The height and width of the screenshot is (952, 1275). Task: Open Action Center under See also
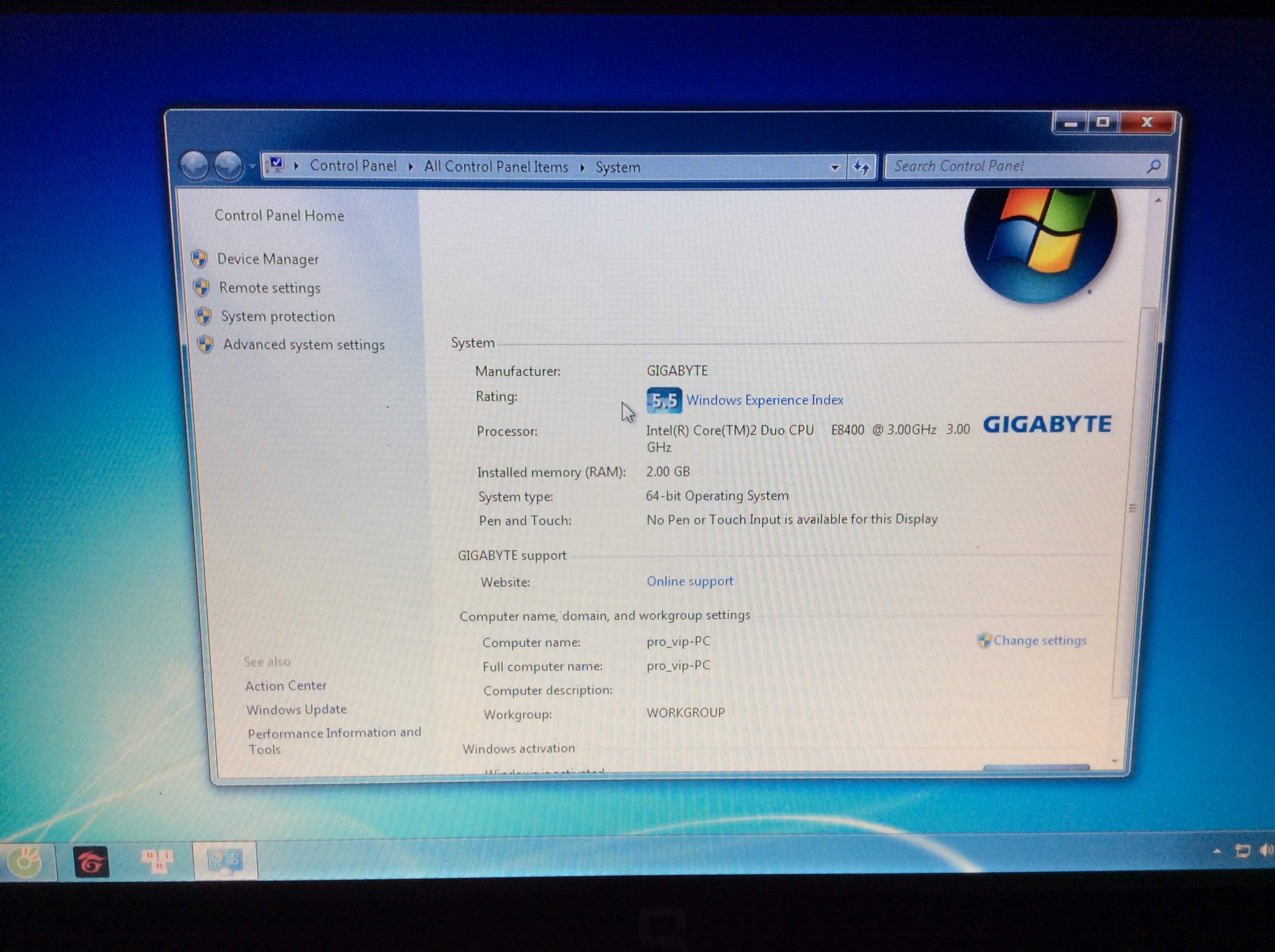[x=286, y=686]
